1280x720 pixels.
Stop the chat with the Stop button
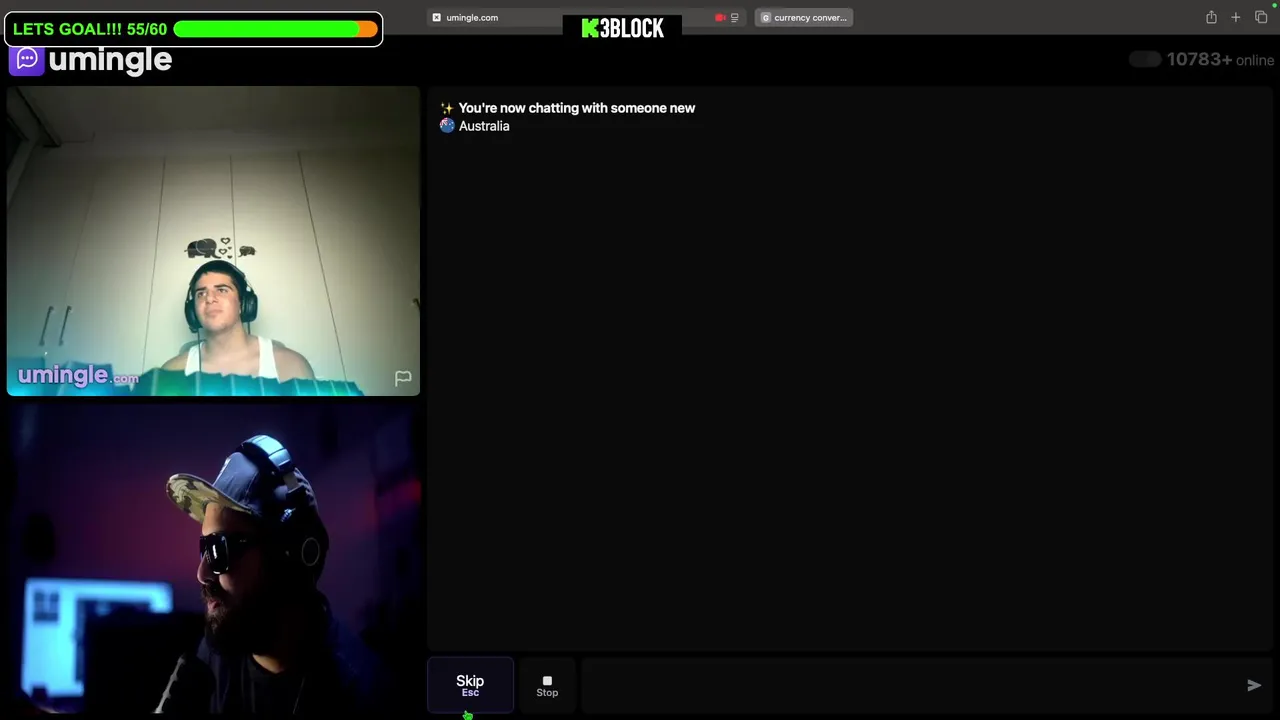pyautogui.click(x=547, y=685)
